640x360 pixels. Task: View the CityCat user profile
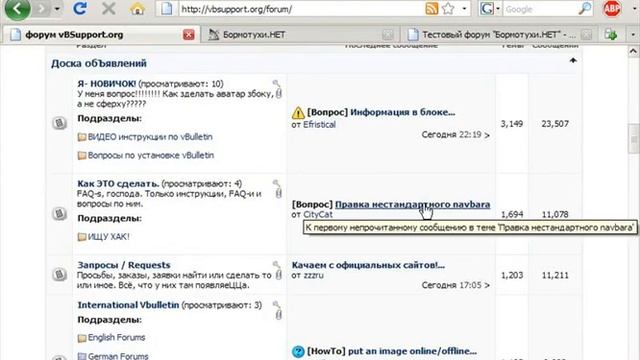point(318,214)
